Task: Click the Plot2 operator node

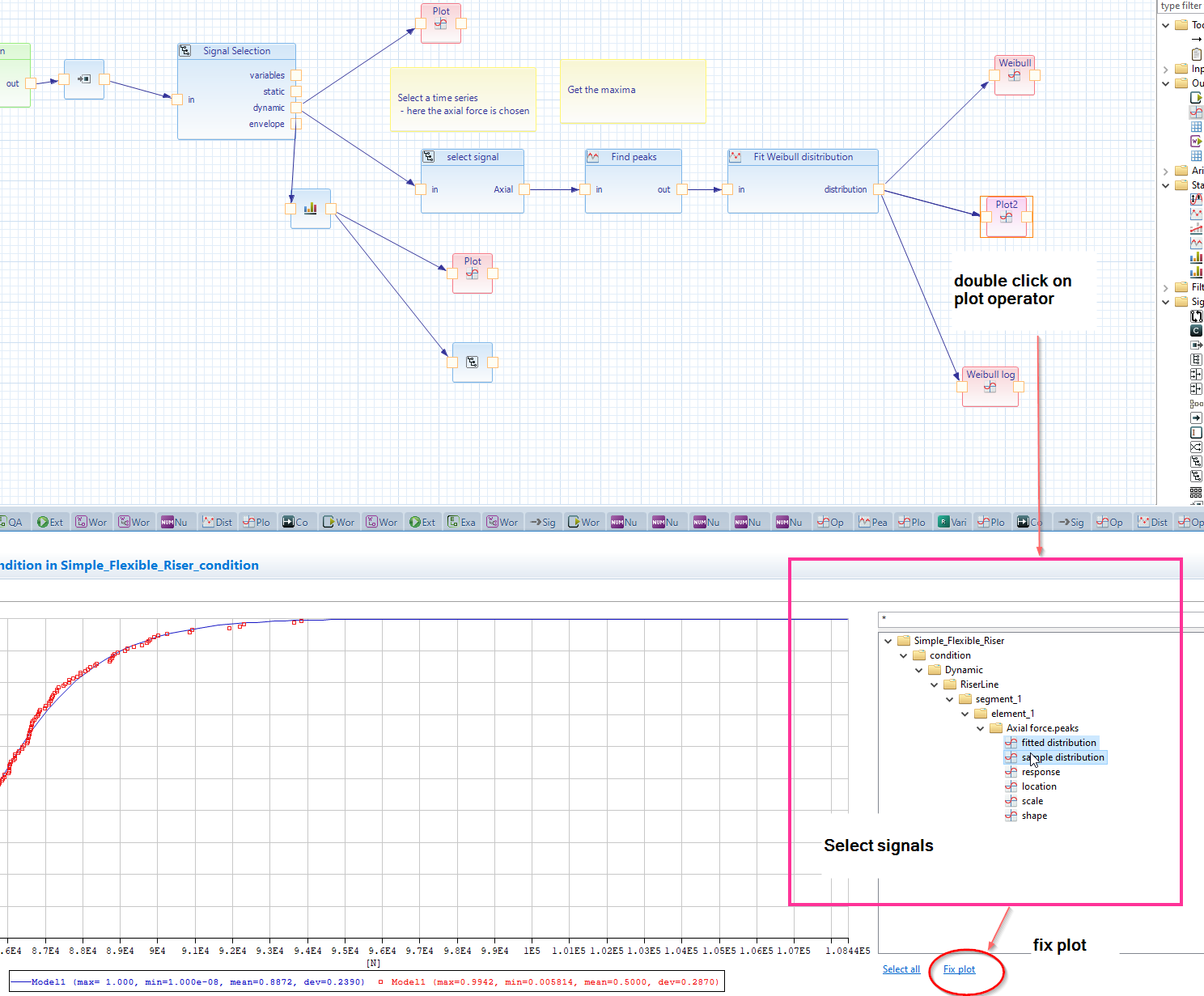Action: (x=1006, y=217)
